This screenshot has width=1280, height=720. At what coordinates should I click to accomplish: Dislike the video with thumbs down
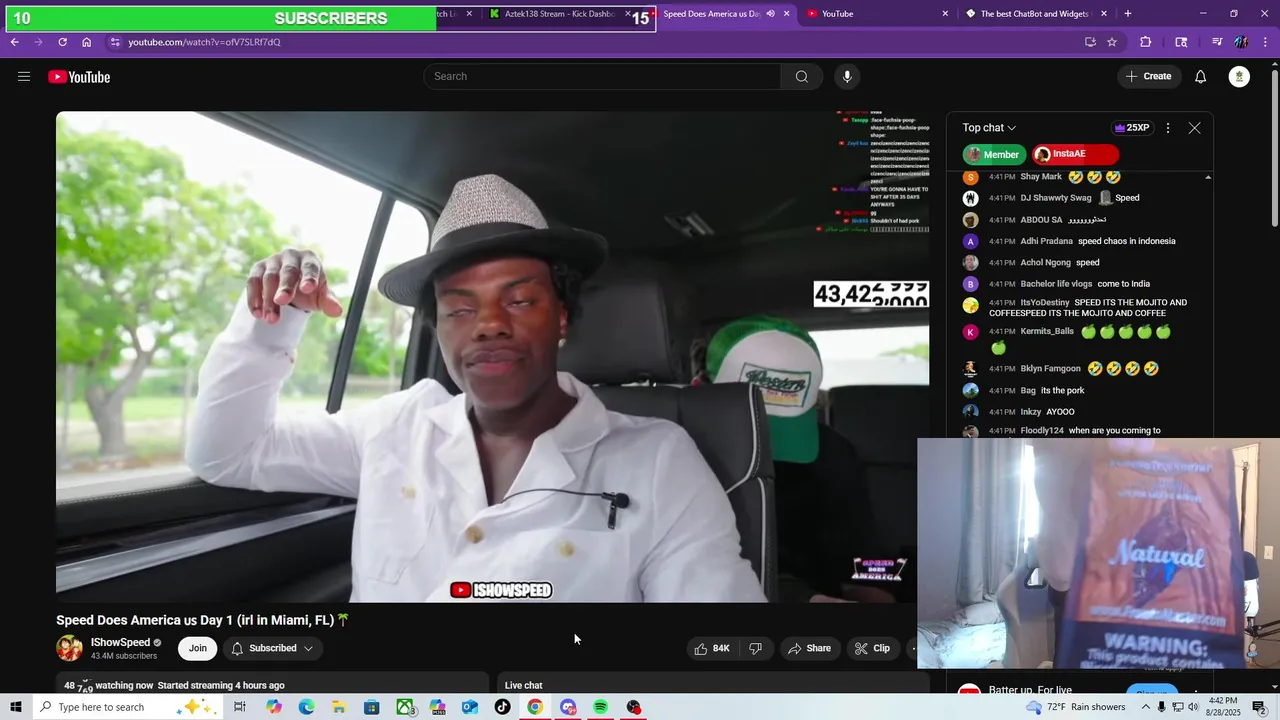pos(755,648)
